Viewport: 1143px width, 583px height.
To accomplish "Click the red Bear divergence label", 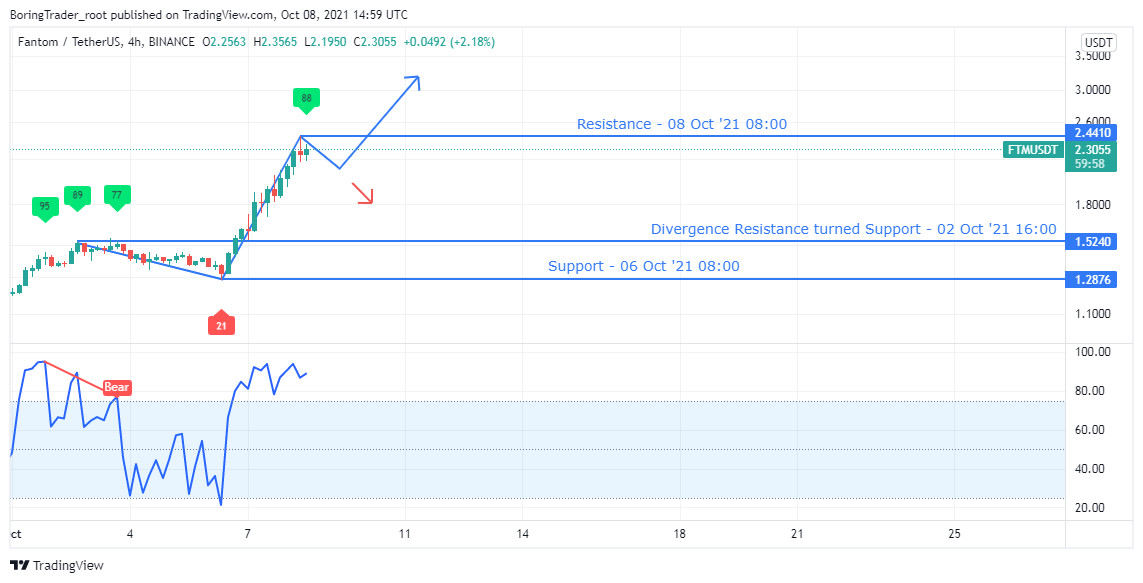I will 117,388.
